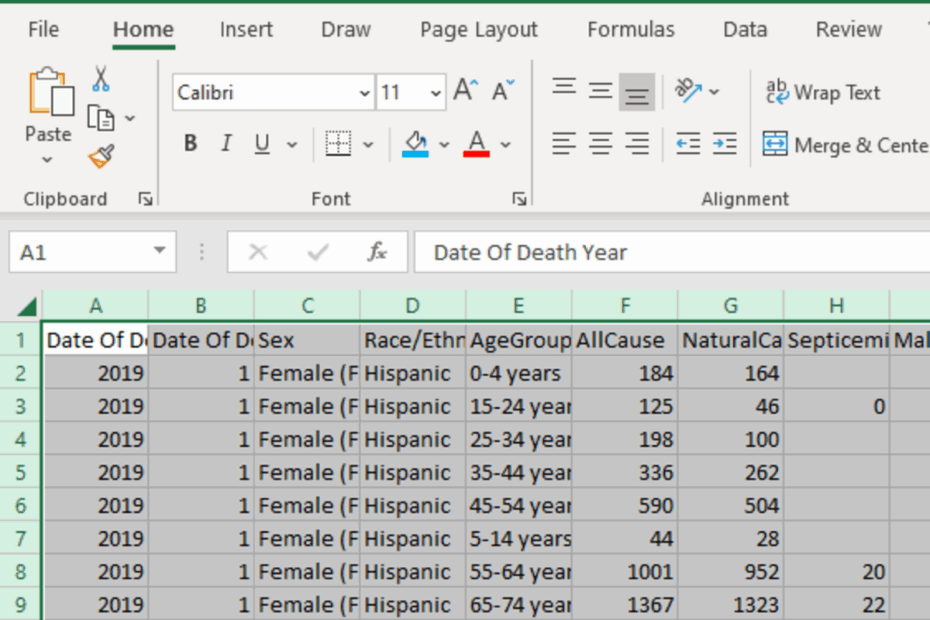This screenshot has height=620, width=930.
Task: Select row 5 header
Action: [x=21, y=472]
